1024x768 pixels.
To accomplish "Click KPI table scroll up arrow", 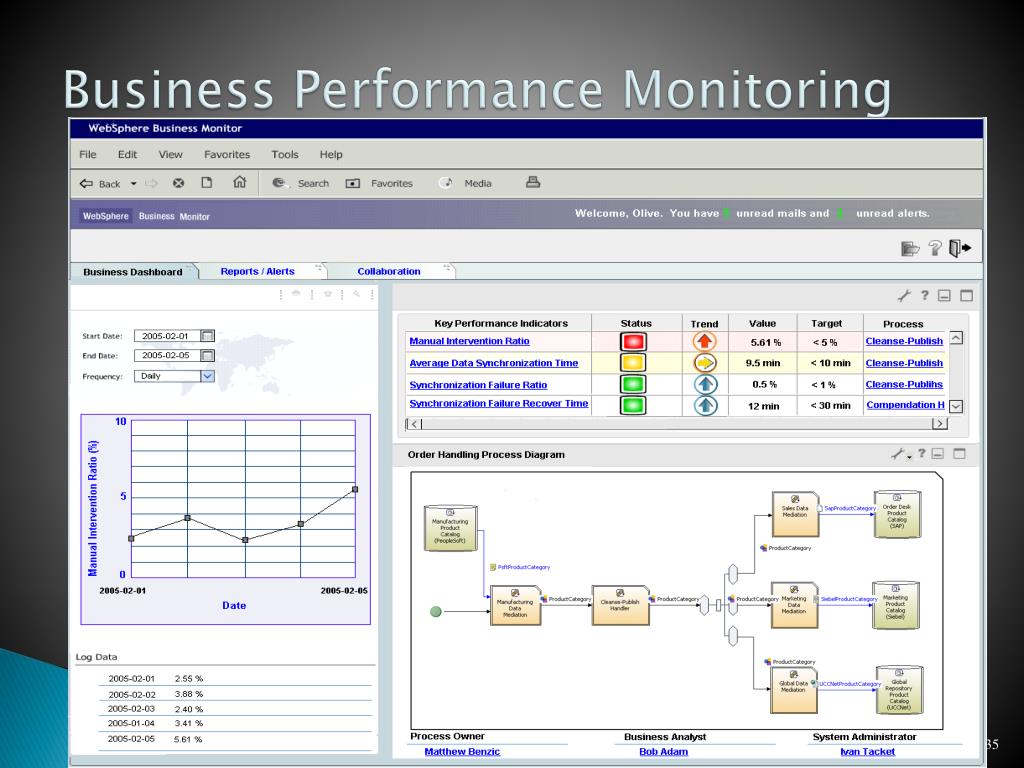I will click(956, 338).
